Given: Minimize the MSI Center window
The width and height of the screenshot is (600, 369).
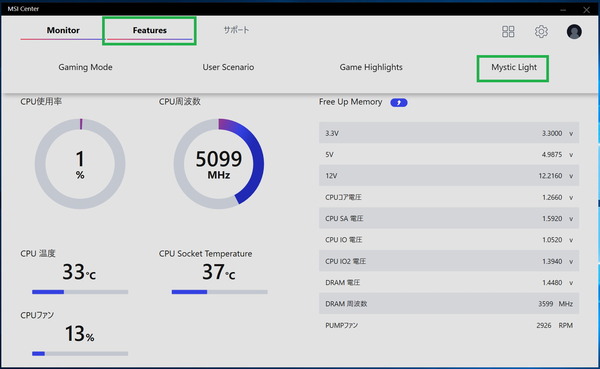Looking at the screenshot, I should tap(563, 10).
